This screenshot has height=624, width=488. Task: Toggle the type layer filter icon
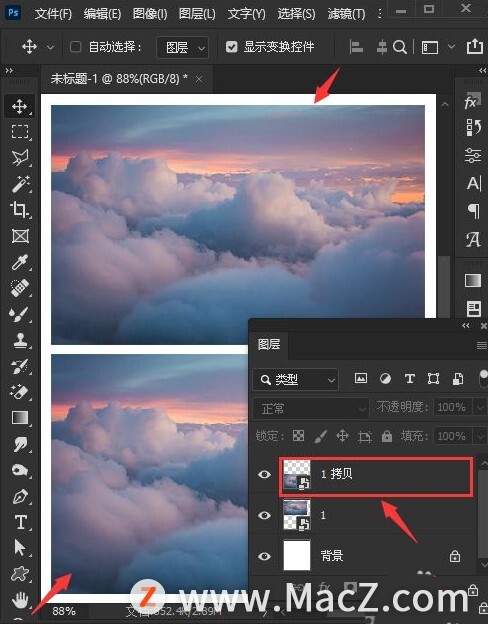coord(410,379)
